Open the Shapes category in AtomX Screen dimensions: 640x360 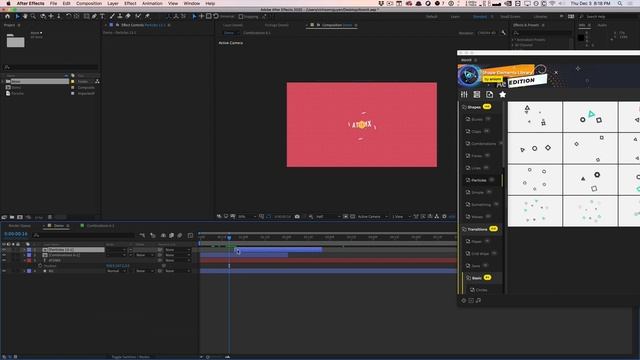click(474, 107)
